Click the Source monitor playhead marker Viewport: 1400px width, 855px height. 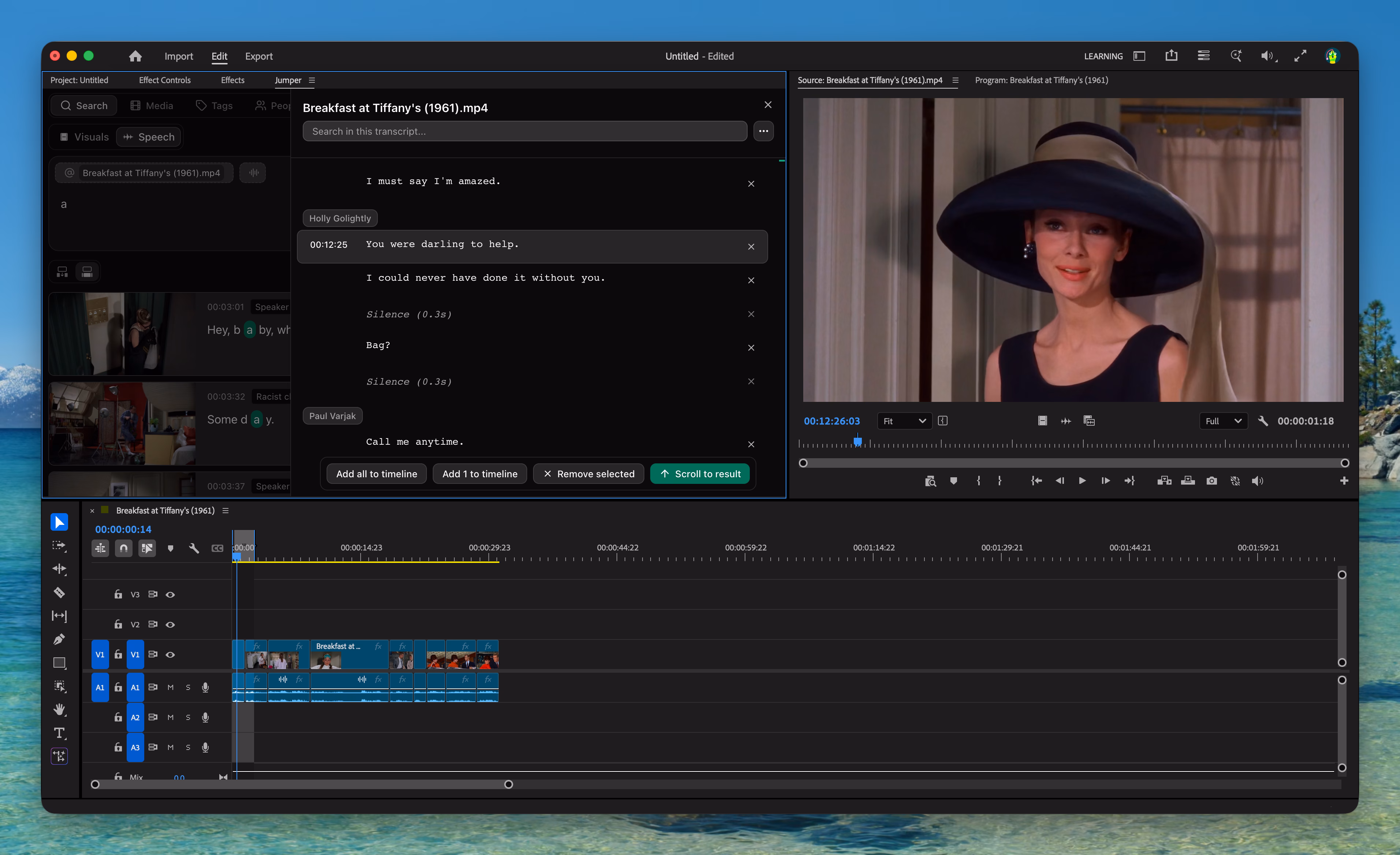point(857,441)
